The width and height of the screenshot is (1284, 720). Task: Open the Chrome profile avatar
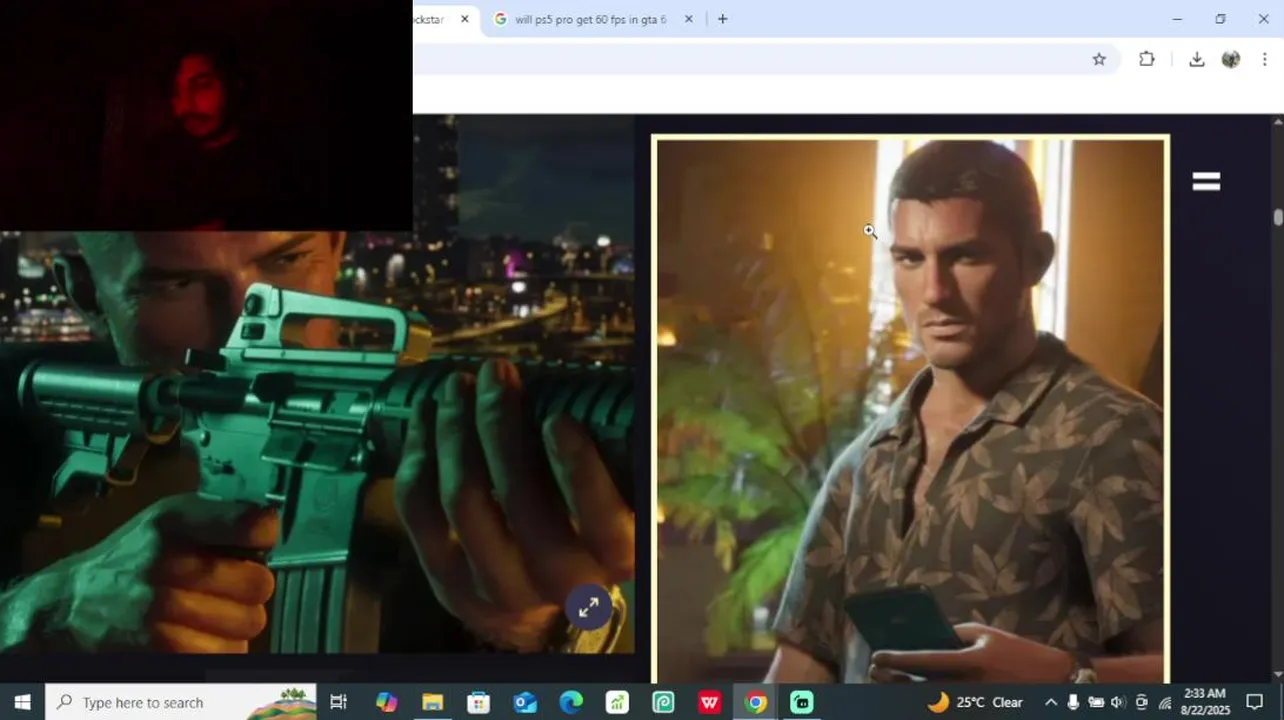point(1231,59)
